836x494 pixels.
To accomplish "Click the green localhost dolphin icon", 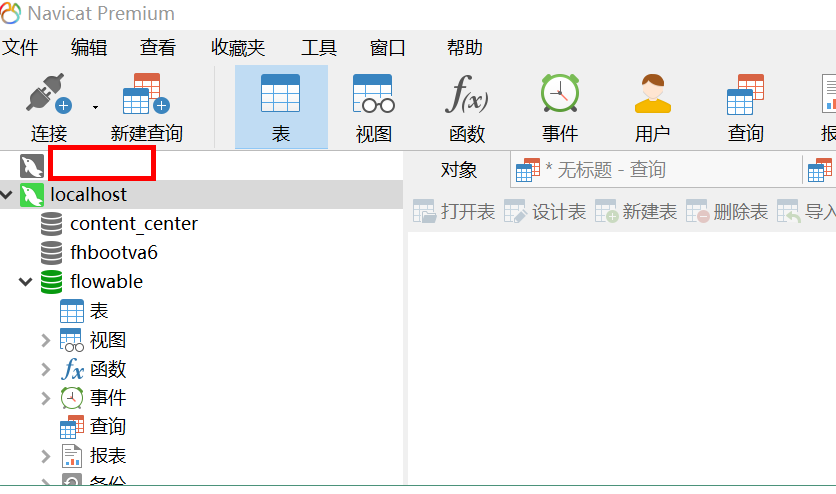I will coord(31,195).
